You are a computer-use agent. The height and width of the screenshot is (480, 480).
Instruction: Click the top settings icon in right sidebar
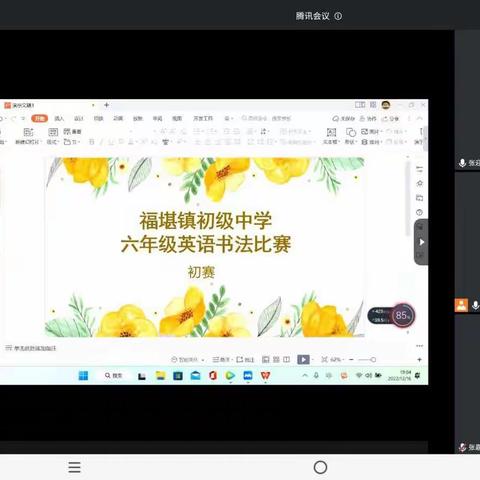pos(420,169)
